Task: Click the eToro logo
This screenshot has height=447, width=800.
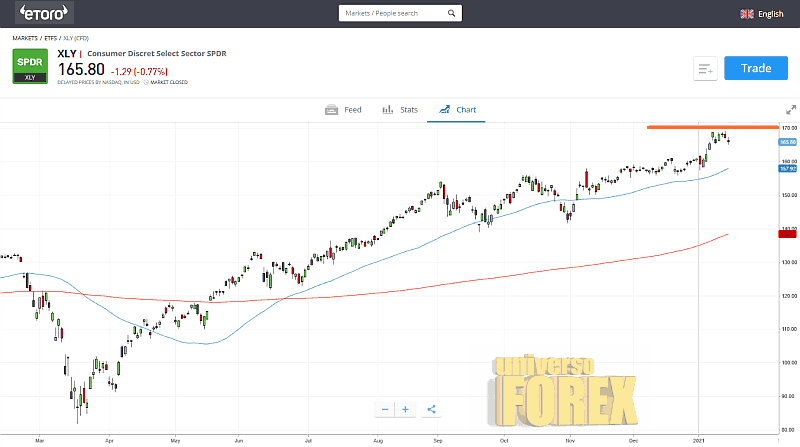Action: click(40, 13)
